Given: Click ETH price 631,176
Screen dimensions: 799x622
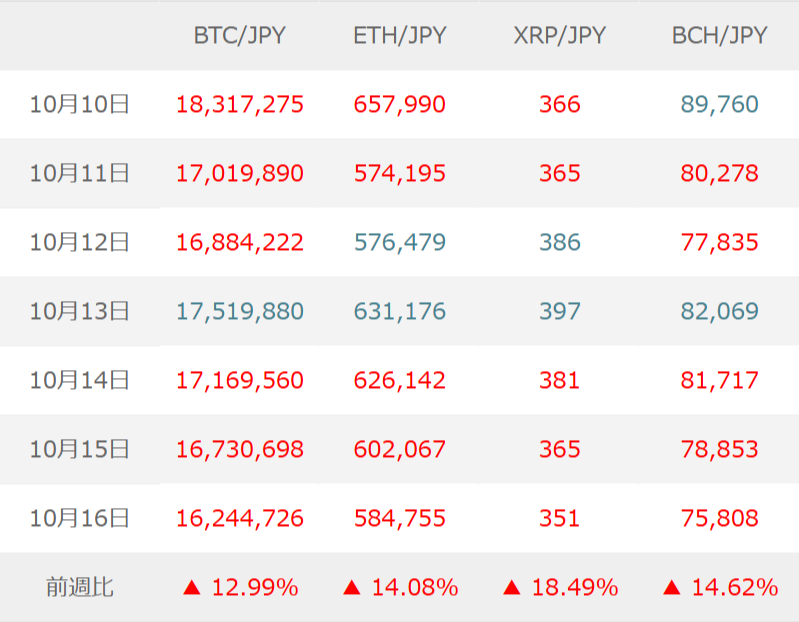Looking at the screenshot, I should pos(400,312).
